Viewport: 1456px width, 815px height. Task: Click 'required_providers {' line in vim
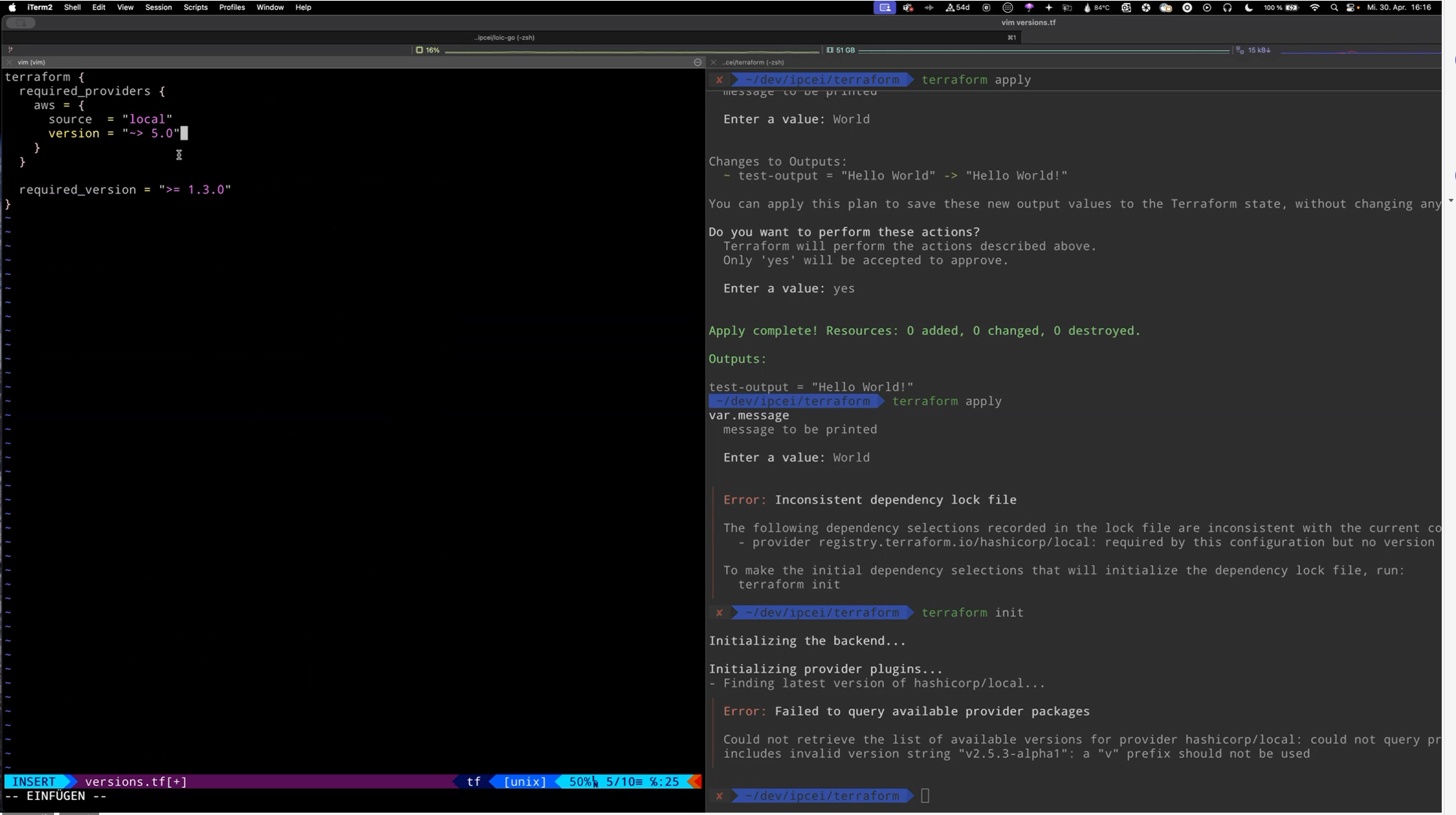[92, 91]
